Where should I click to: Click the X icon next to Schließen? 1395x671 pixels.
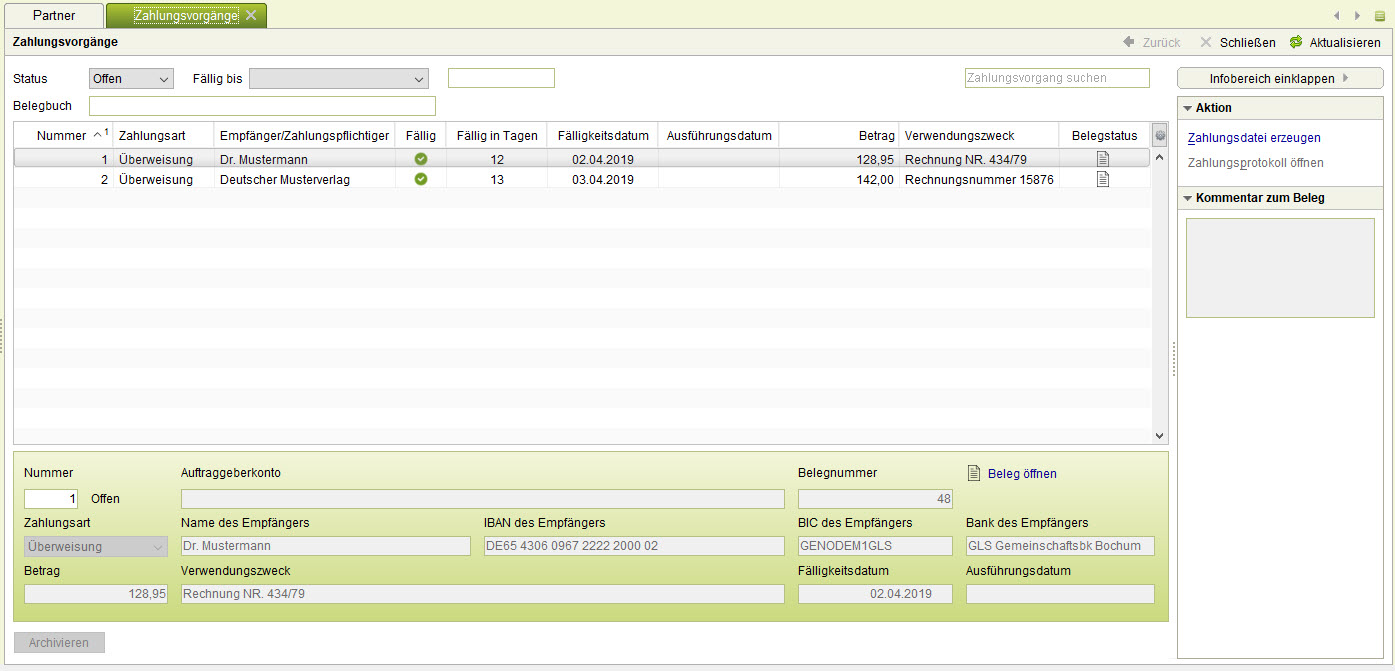[x=1206, y=42]
